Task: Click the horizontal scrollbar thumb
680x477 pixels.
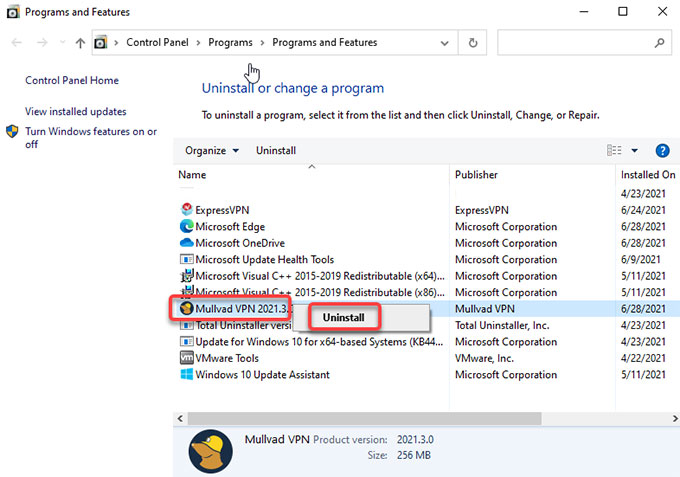Action: 364,418
